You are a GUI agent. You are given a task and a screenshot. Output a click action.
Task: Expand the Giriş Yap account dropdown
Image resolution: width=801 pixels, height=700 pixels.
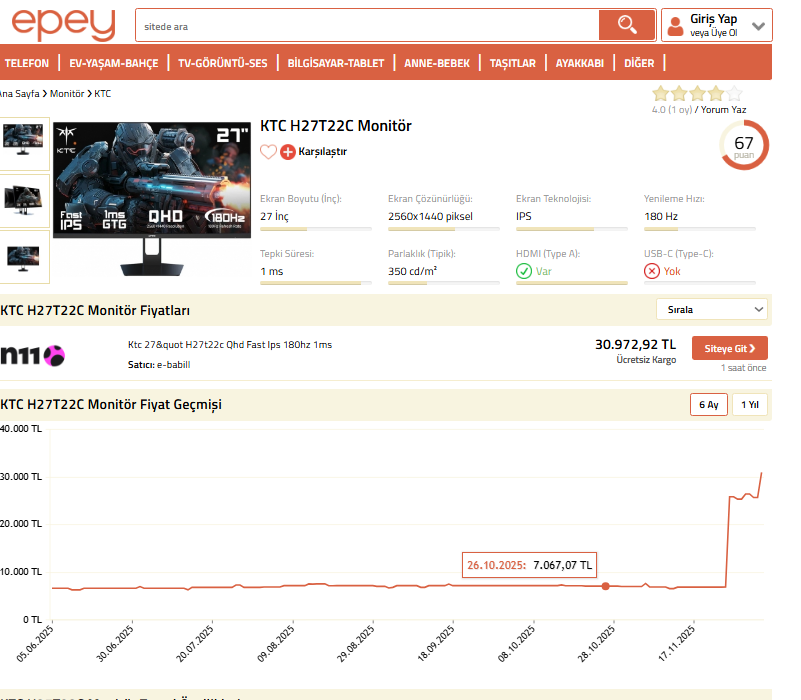click(x=758, y=26)
